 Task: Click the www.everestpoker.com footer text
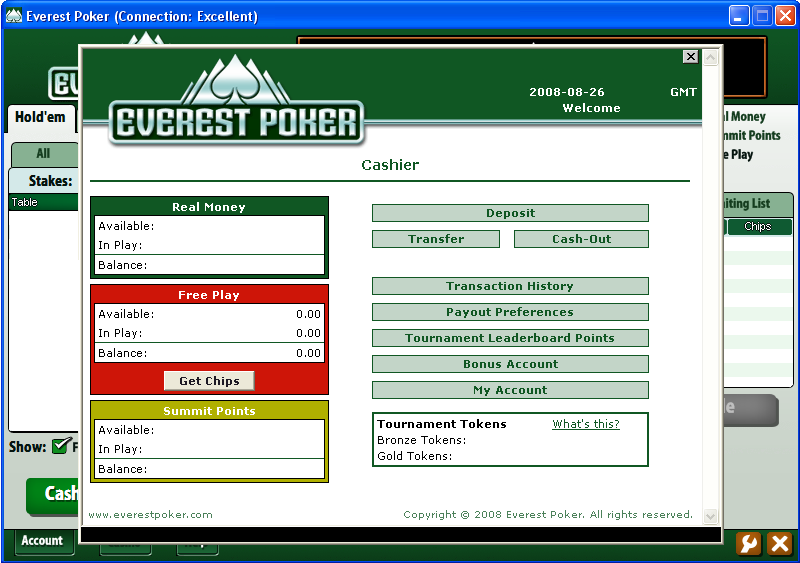click(x=151, y=515)
